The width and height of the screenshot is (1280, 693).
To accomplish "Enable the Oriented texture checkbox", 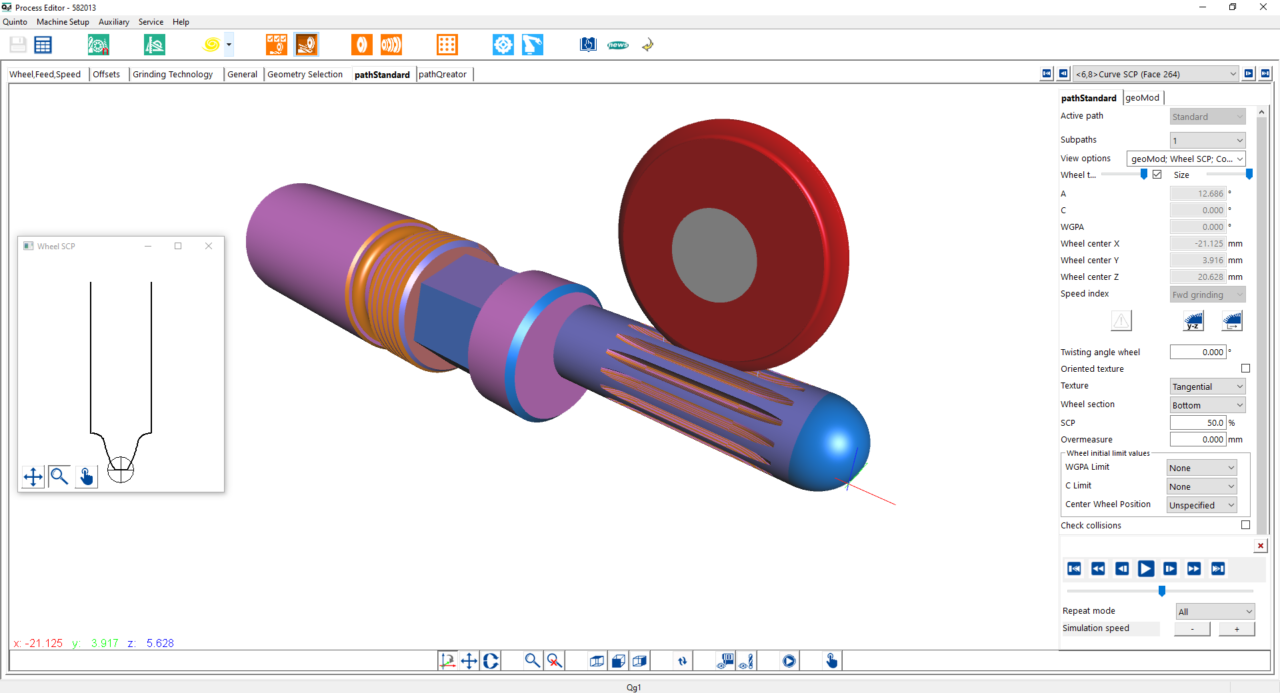I will [x=1245, y=369].
